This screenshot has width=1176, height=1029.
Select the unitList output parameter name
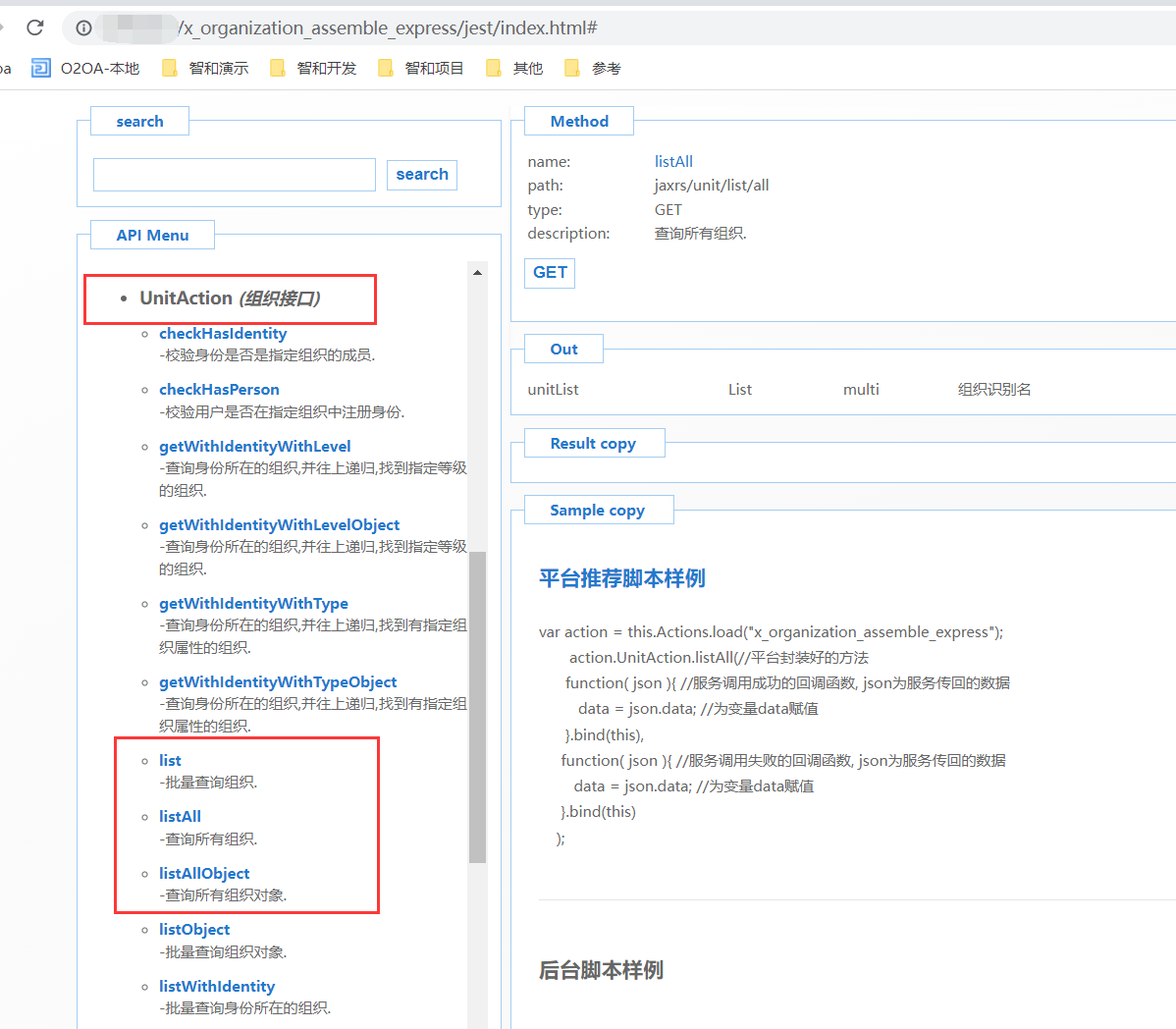553,389
